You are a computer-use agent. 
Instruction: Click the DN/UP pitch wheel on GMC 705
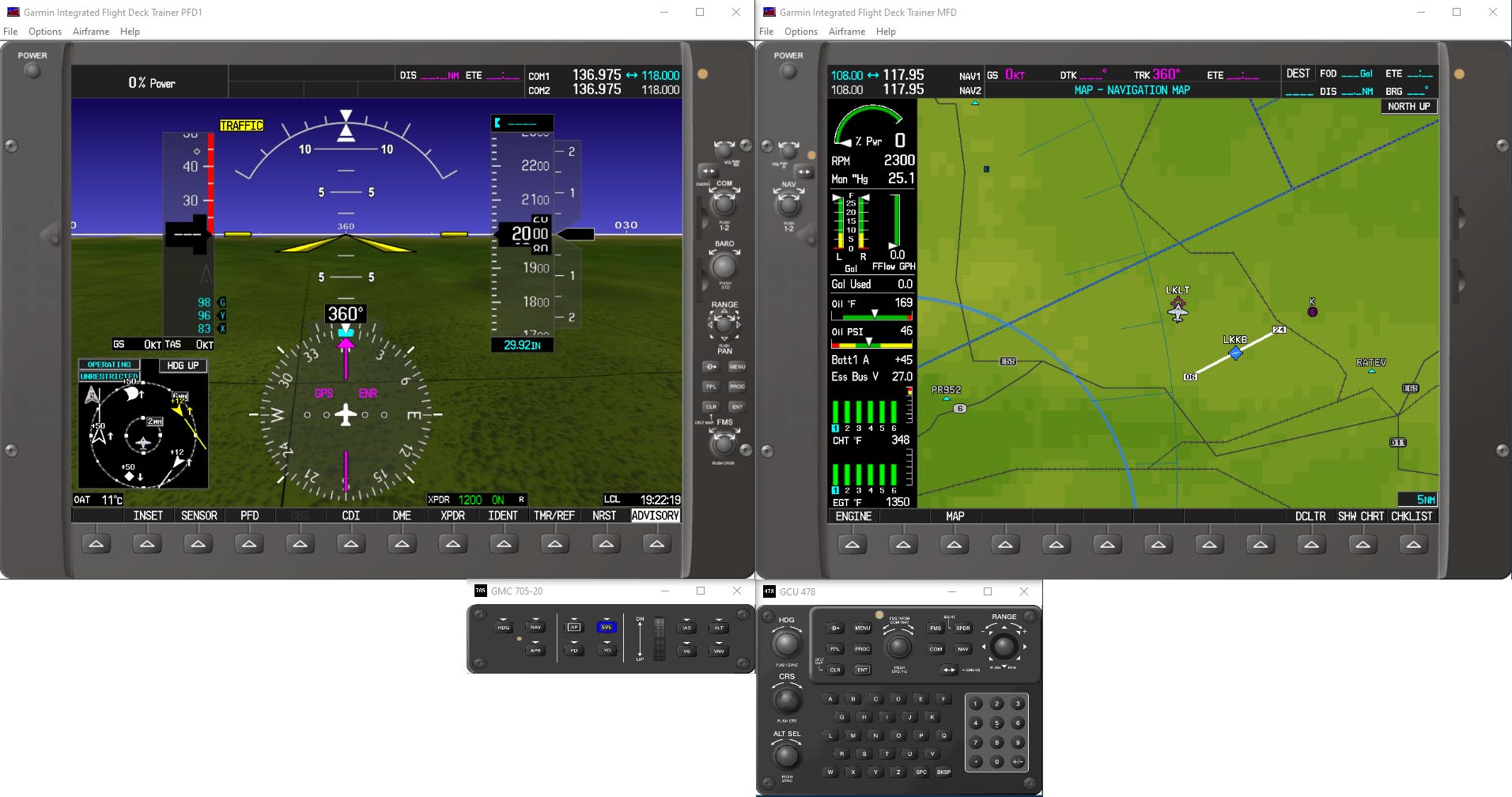point(659,639)
